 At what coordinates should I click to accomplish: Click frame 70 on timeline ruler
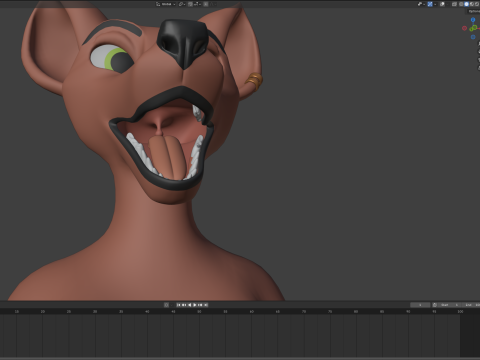pyautogui.click(x=304, y=311)
